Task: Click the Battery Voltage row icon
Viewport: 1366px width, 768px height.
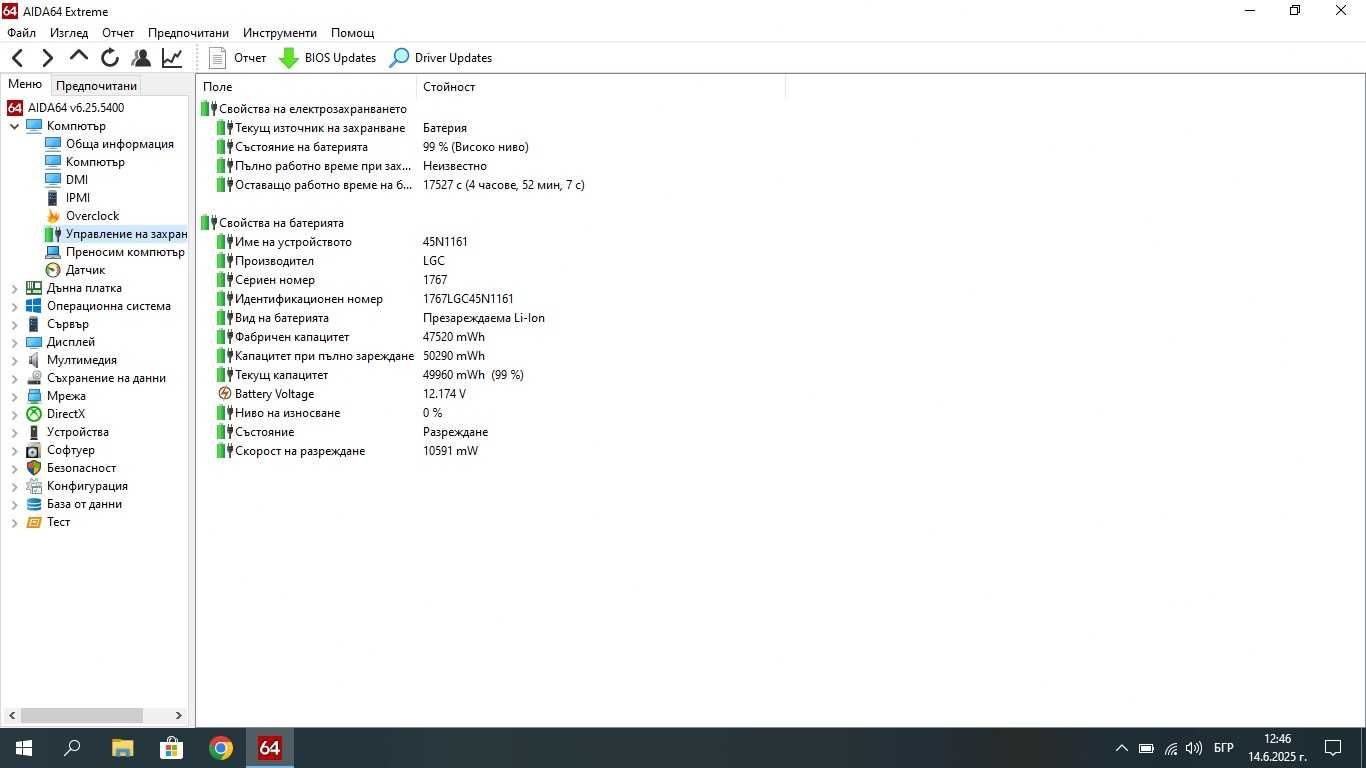Action: click(x=224, y=394)
